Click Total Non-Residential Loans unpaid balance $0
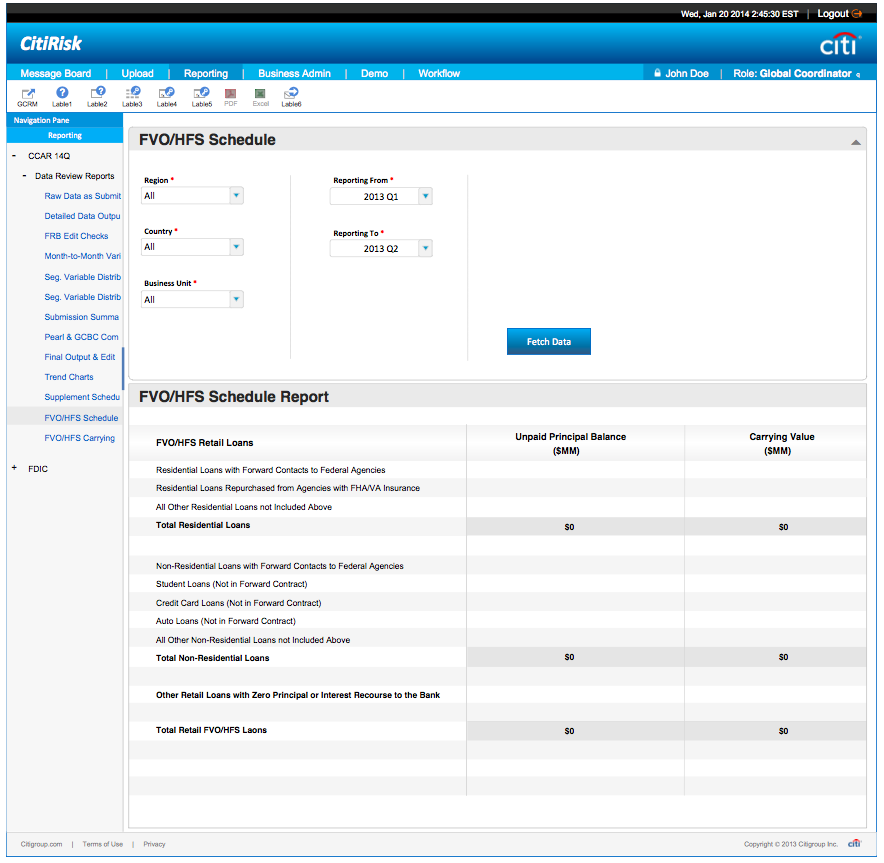The width and height of the screenshot is (884, 863). coord(569,657)
